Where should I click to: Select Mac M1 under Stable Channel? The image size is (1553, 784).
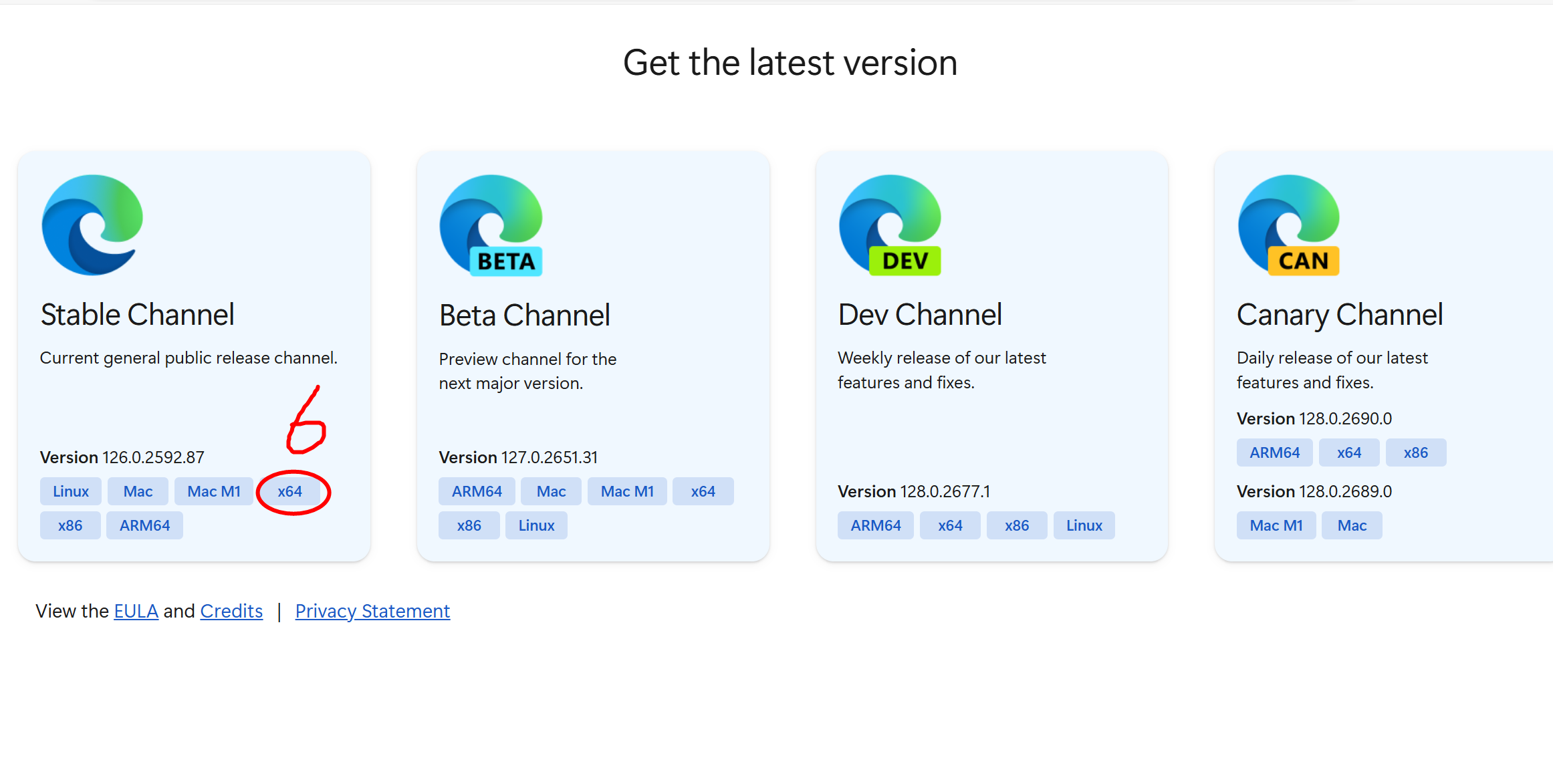pyautogui.click(x=213, y=491)
